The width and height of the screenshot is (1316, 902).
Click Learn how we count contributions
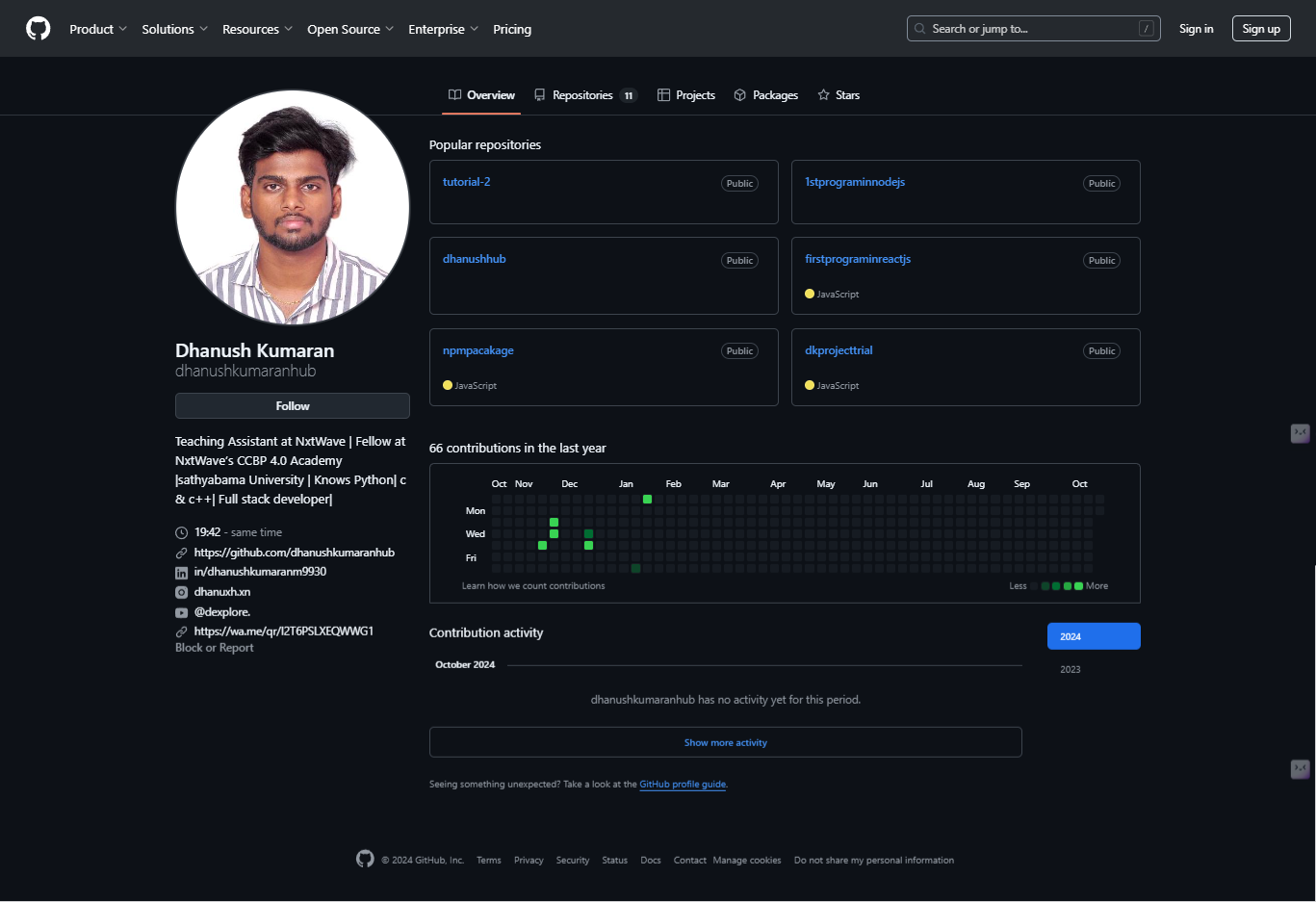[533, 585]
